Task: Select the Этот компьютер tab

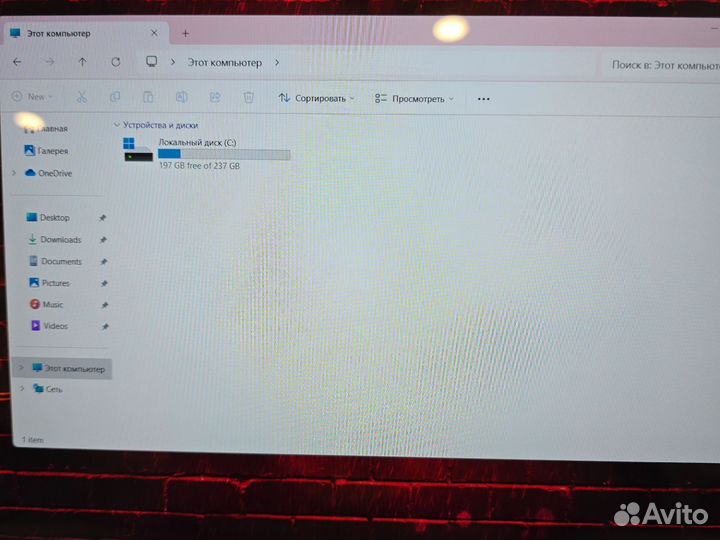Action: click(85, 34)
